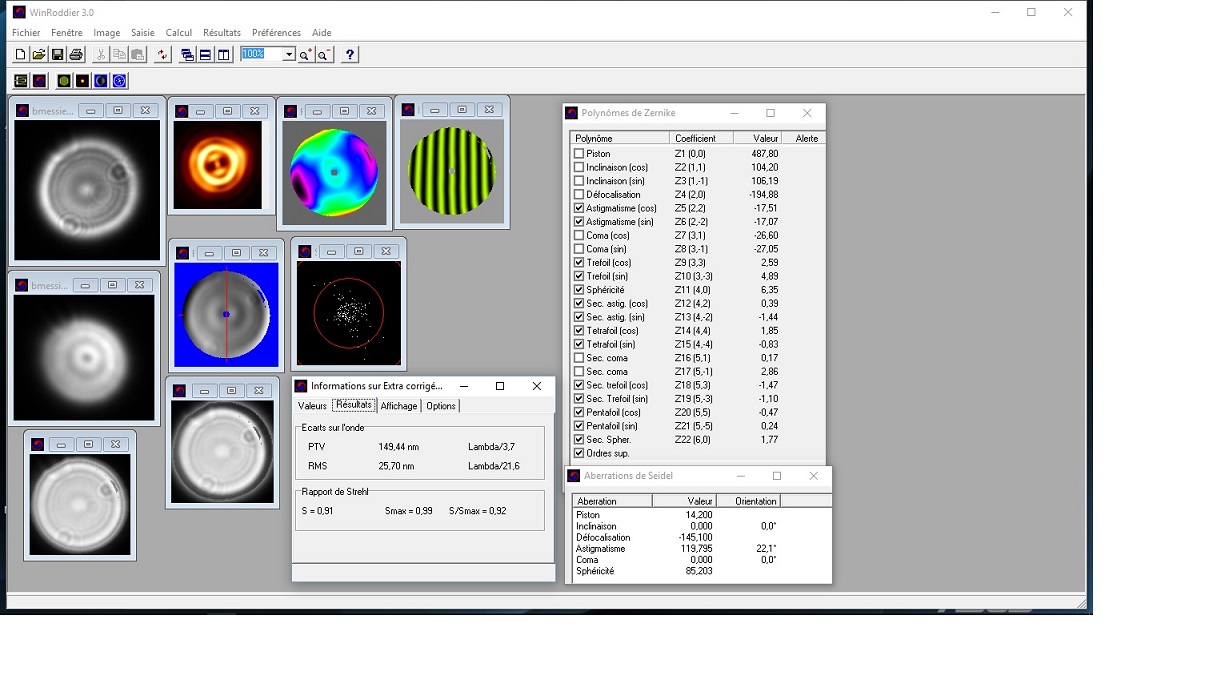Click the cascade windows toolbar icon

187,55
